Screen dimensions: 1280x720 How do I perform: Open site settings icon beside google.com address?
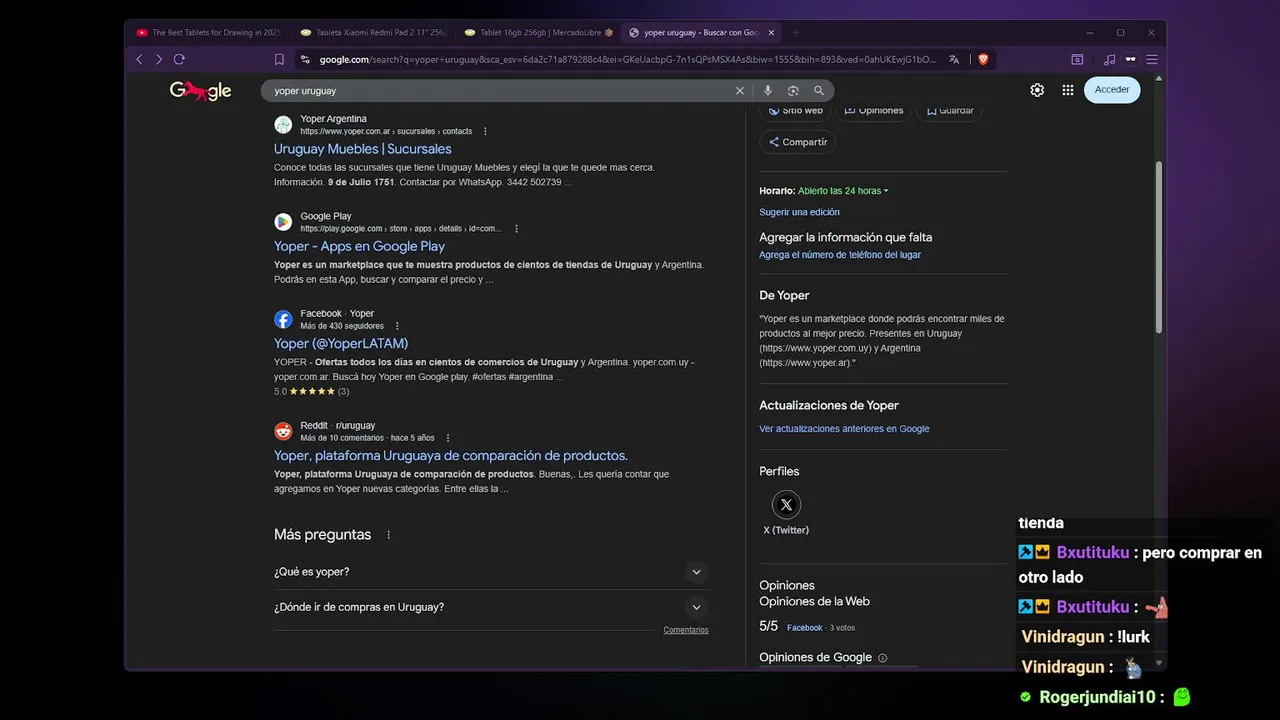click(306, 60)
